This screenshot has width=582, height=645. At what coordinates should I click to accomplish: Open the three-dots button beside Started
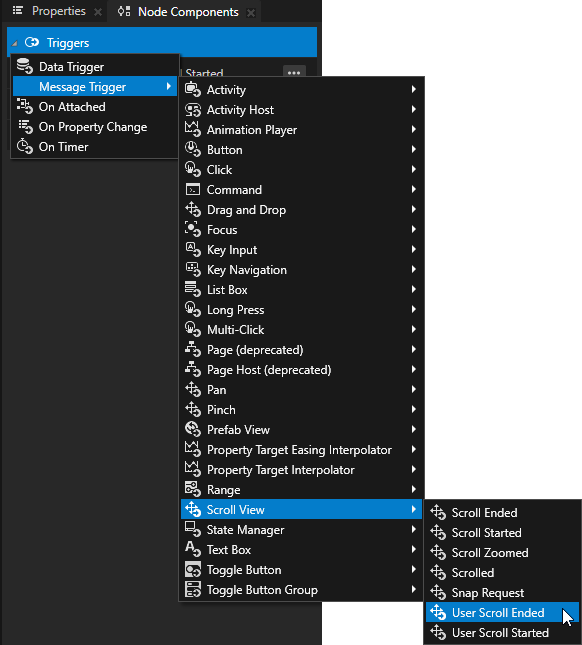tap(294, 72)
